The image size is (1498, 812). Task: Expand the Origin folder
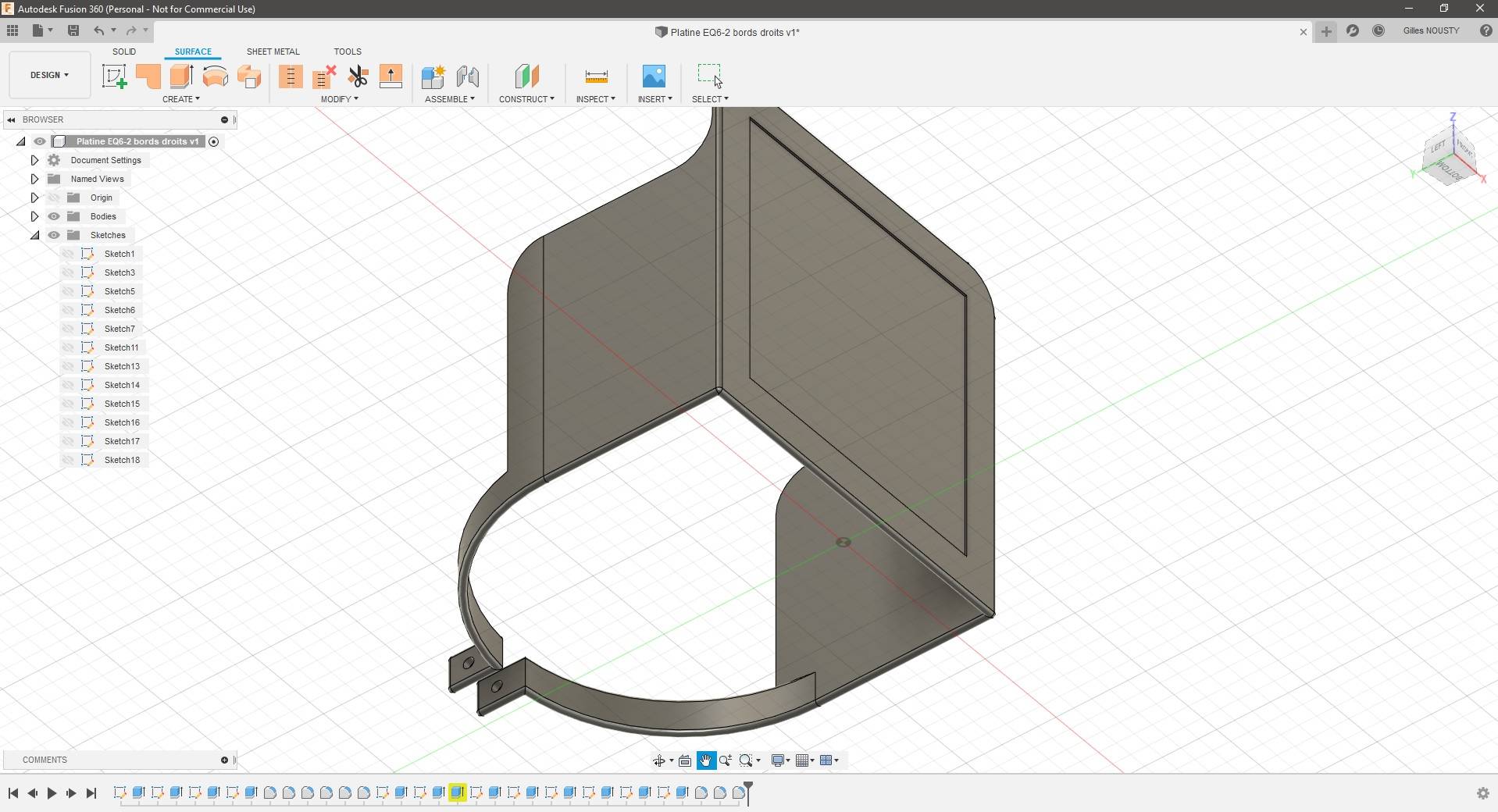(x=34, y=198)
